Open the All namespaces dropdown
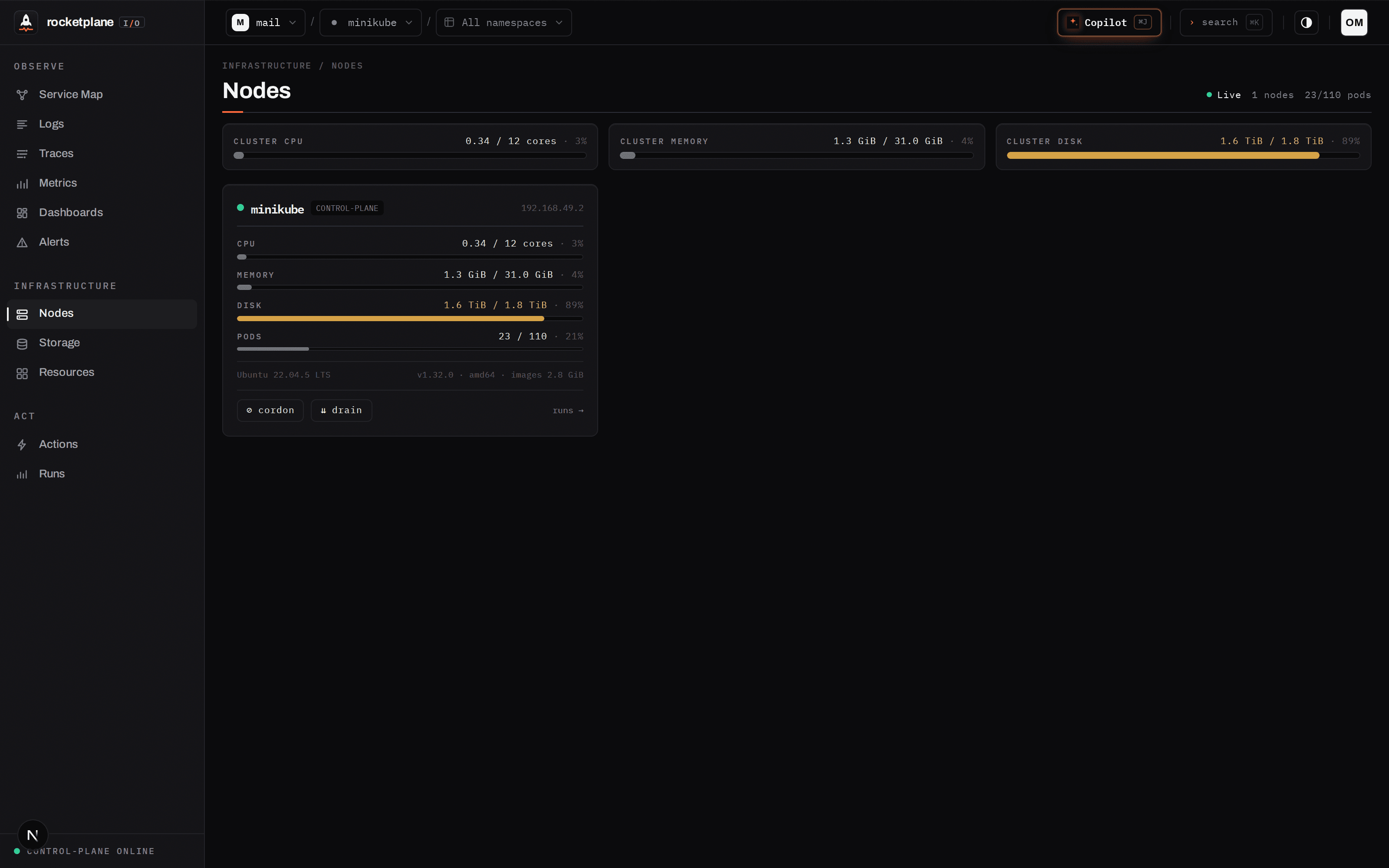The width and height of the screenshot is (1389, 868). click(504, 23)
